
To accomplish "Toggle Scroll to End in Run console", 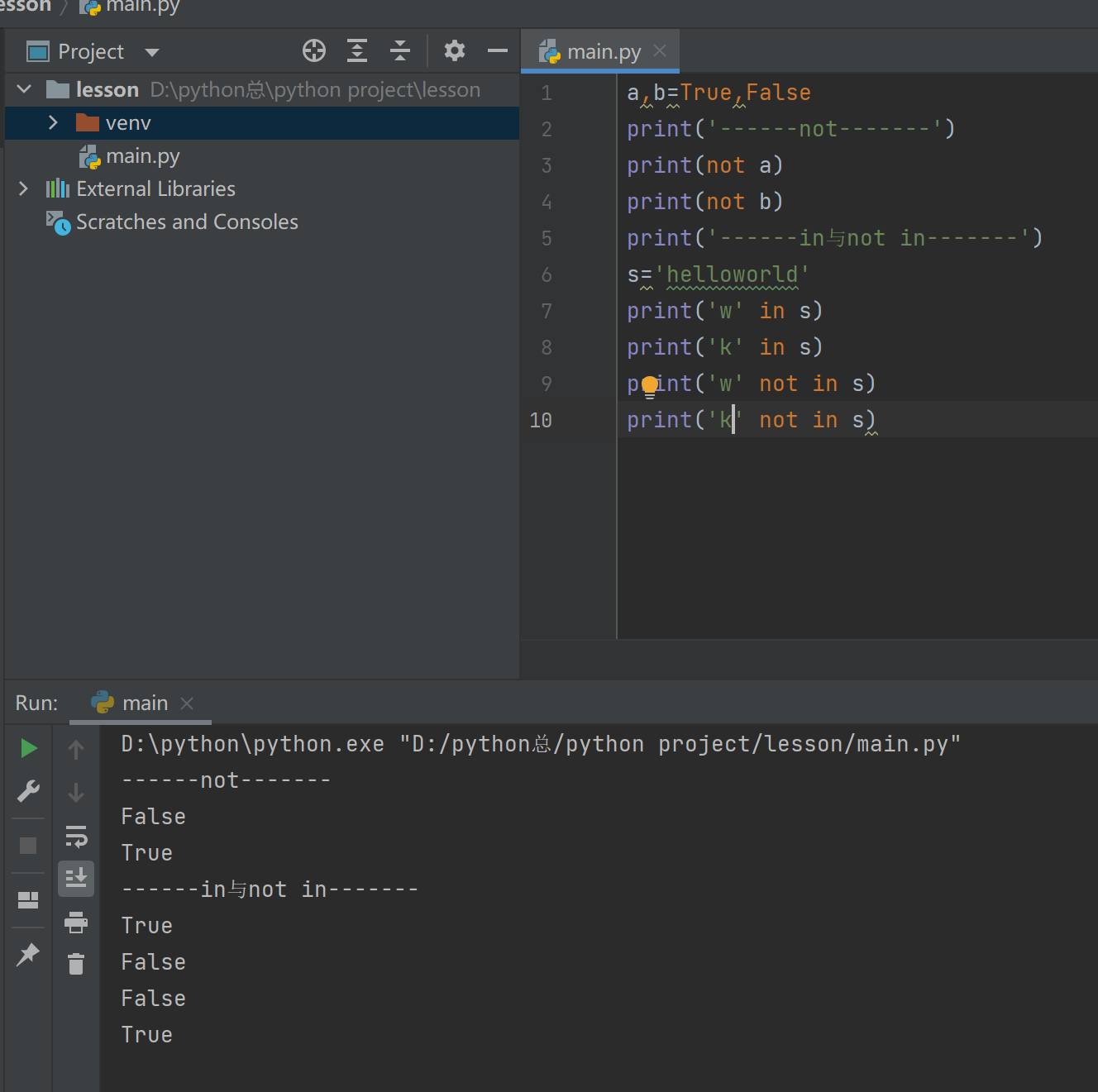I will tap(76, 879).
